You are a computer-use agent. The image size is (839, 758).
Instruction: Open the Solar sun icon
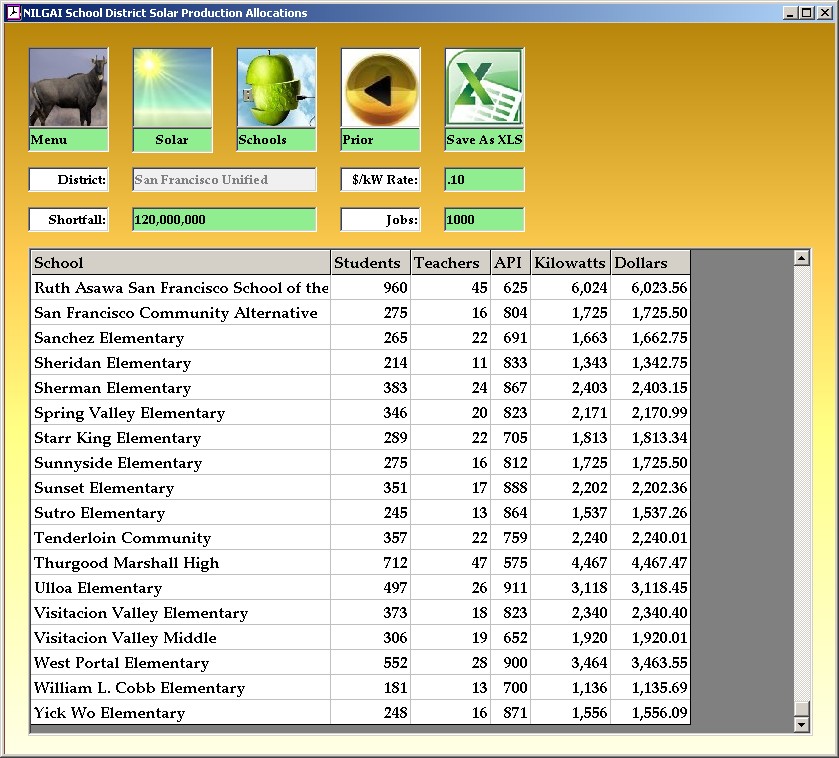[x=172, y=88]
